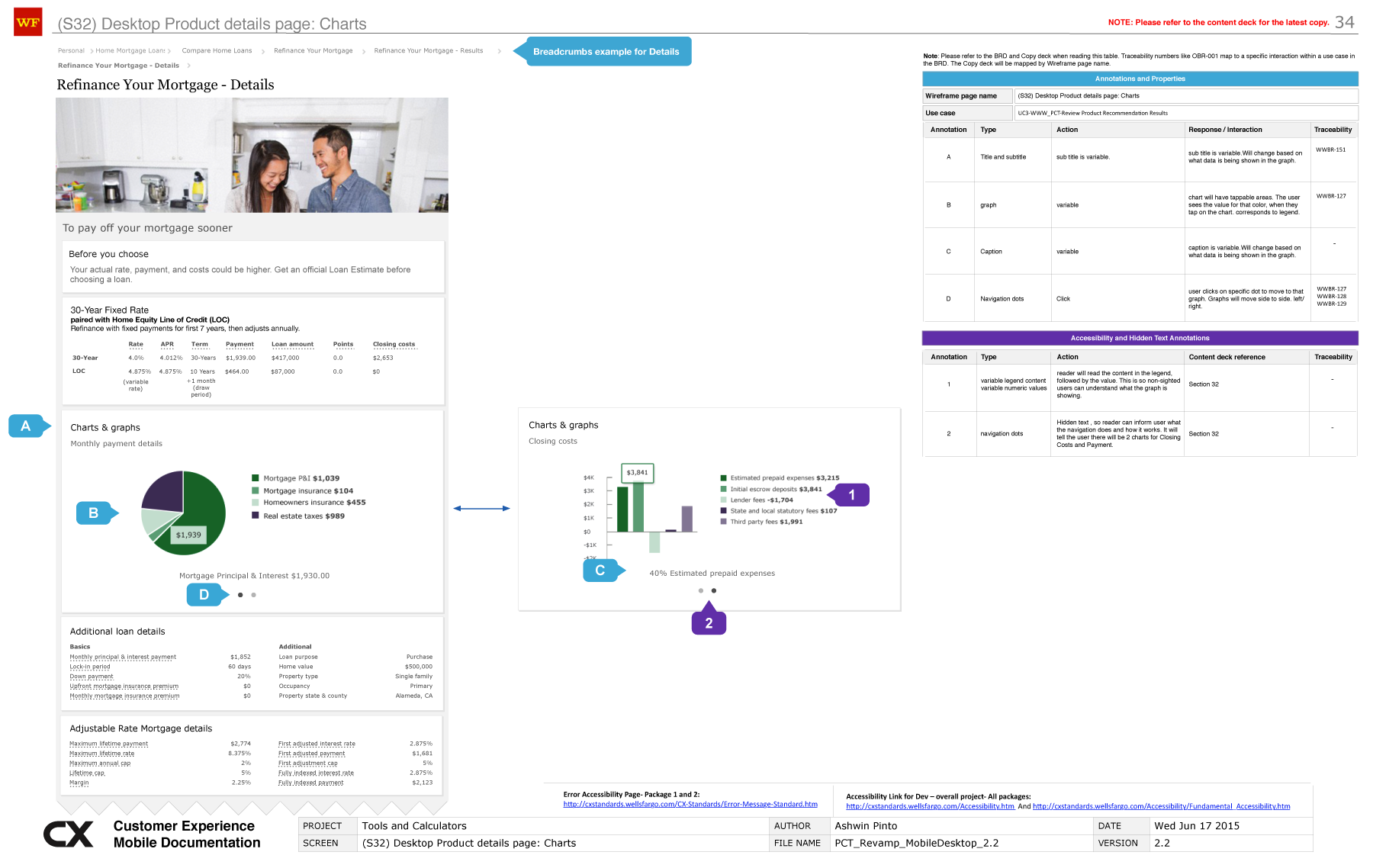Click chevron after Refinance Your Mortgage - Details breadcrumb
1373x868 pixels.
pyautogui.click(x=189, y=66)
